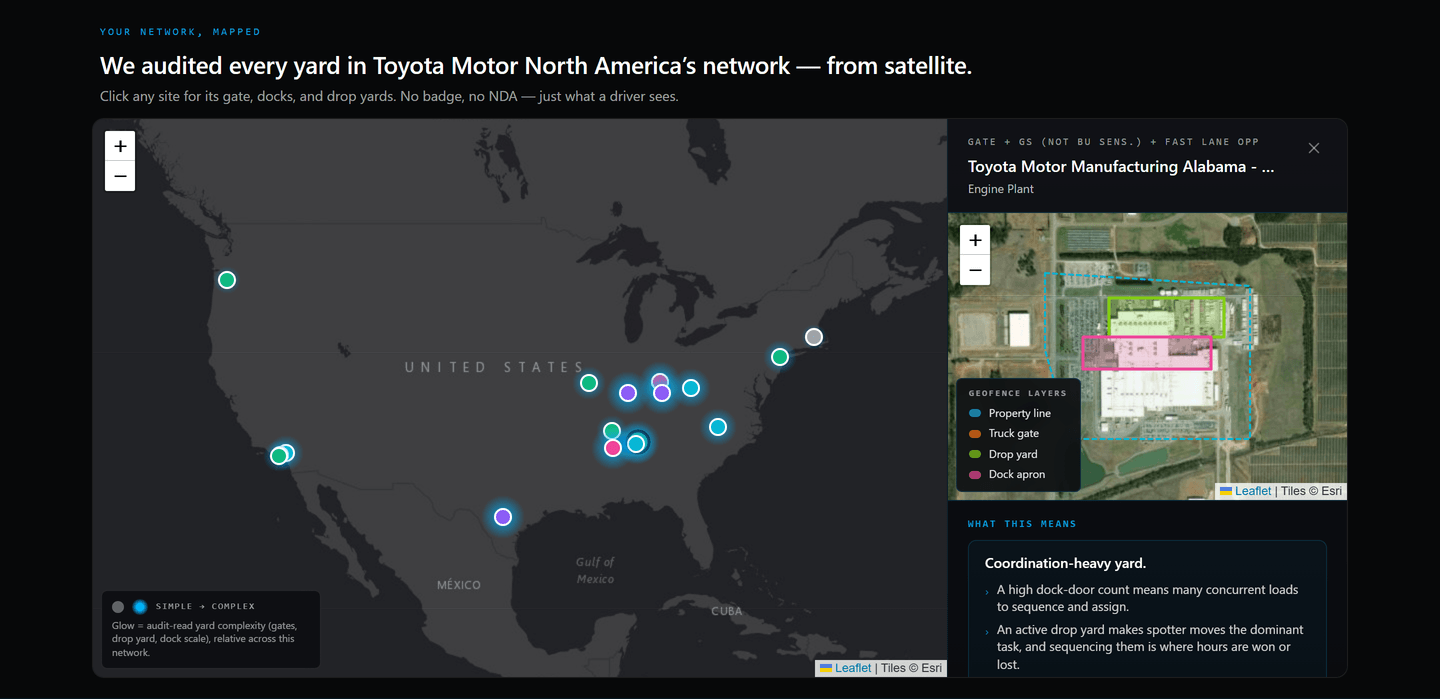Screen dimensions: 1440x699
Task: Click the 'GATE + GS (NOT BU SENS.)' tag line
Action: [x=1113, y=142]
